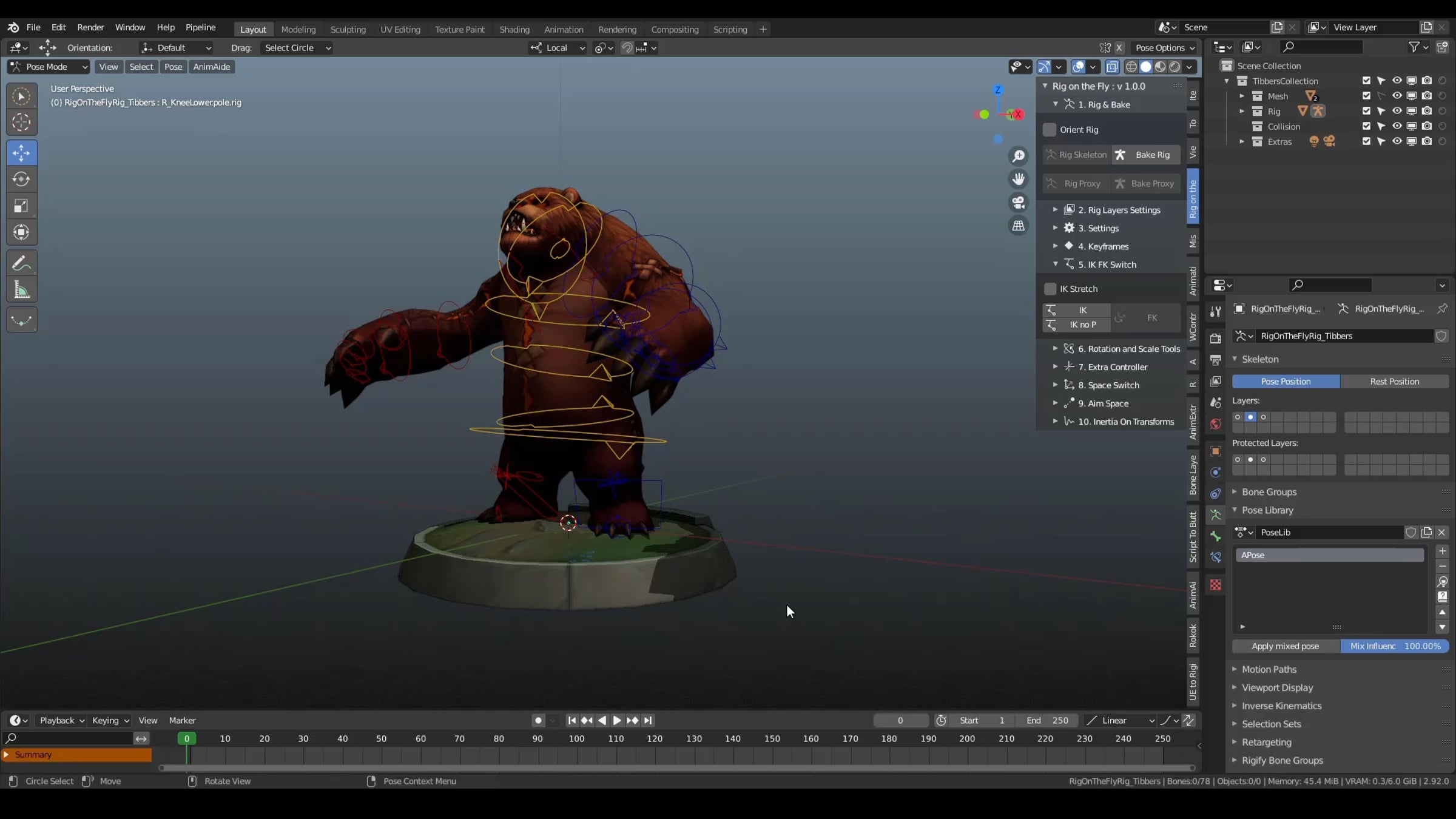Click the pan view hand icon

pyautogui.click(x=1019, y=179)
